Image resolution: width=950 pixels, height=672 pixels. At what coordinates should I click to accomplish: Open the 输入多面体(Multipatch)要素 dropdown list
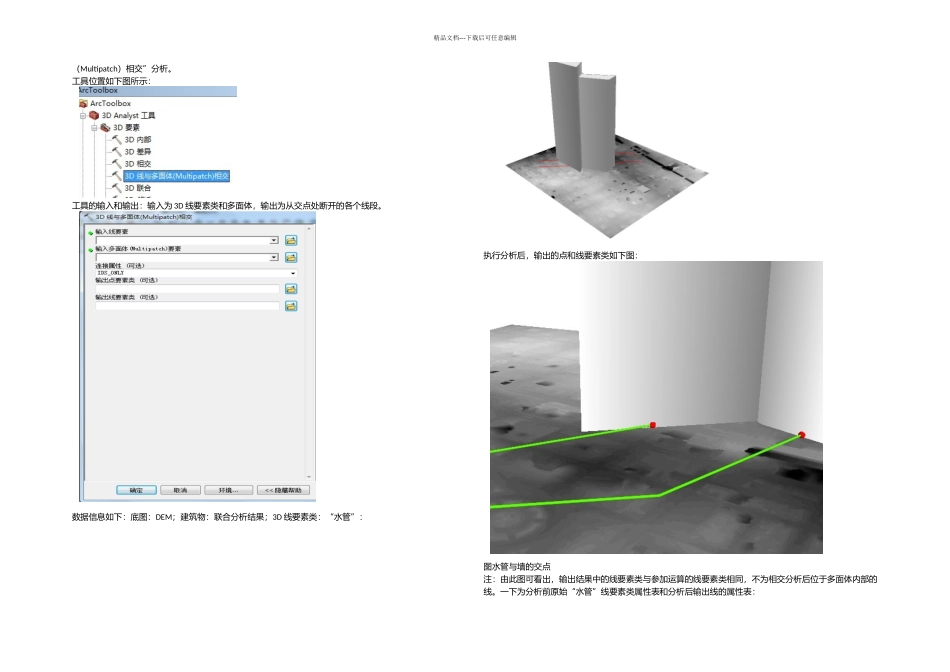274,257
